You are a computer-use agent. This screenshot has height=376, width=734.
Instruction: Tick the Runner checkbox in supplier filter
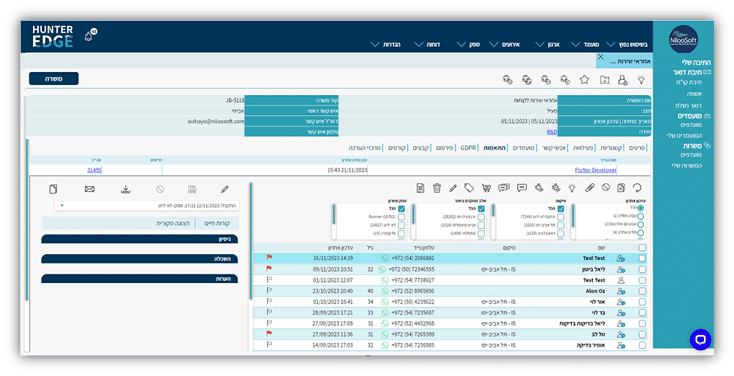[401, 217]
